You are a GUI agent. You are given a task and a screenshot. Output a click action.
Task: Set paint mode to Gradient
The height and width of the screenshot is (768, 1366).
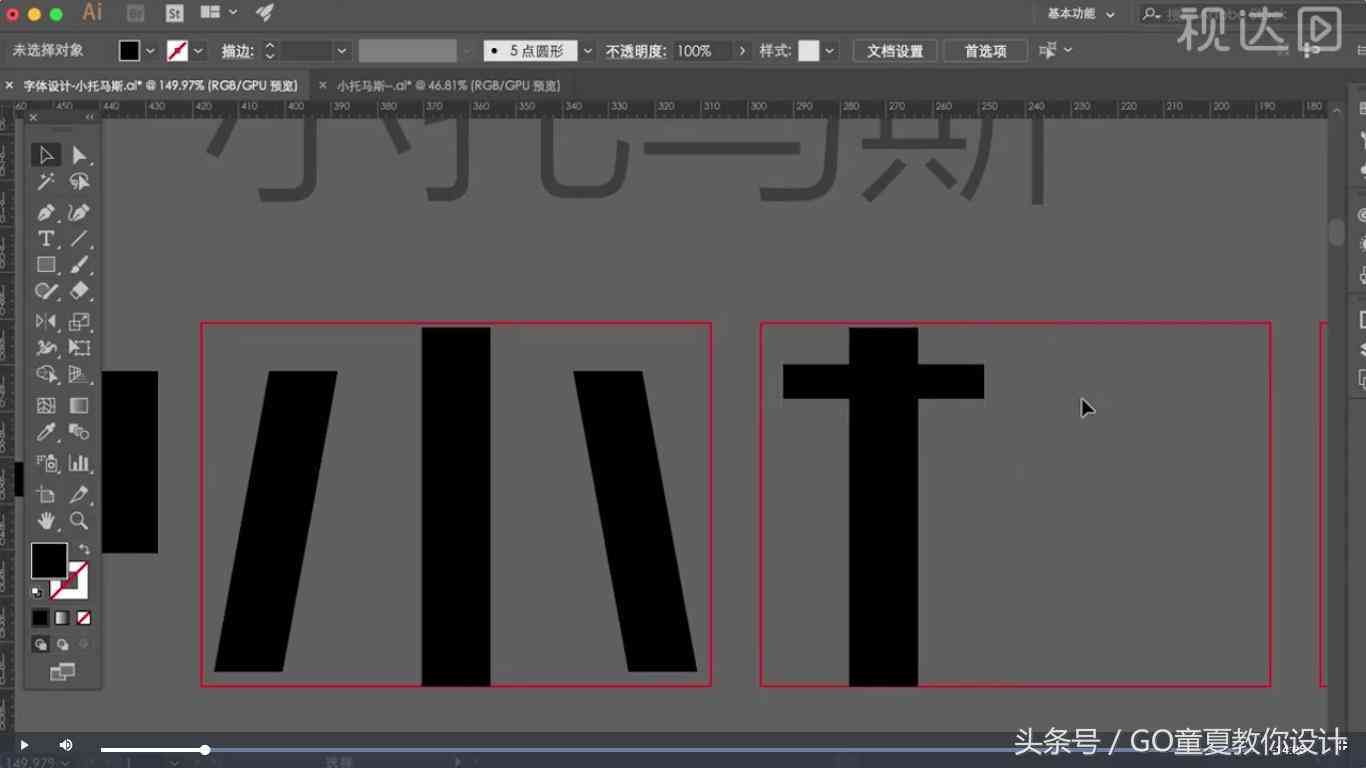(62, 618)
